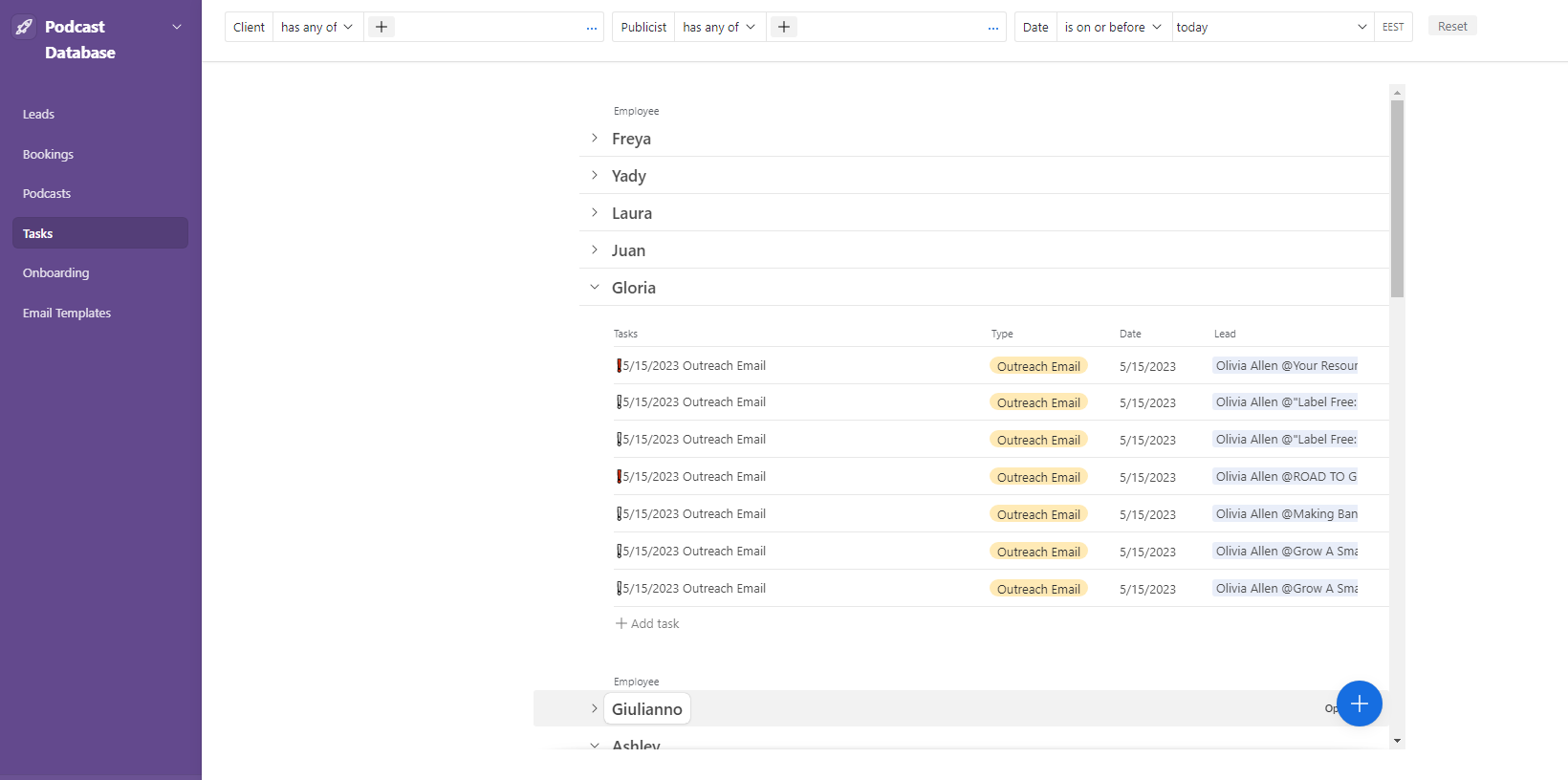Open the 'today' date value dropdown
This screenshot has width=1568, height=780.
(x=1272, y=27)
